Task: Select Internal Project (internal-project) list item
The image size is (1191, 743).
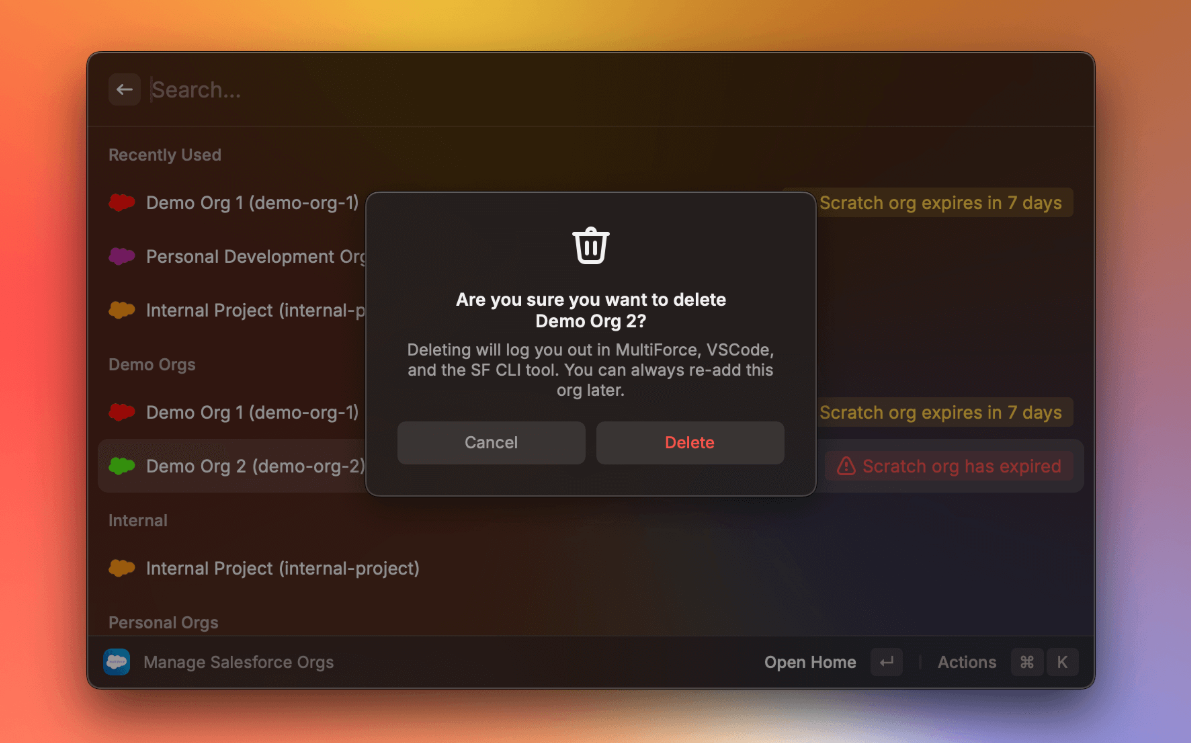Action: (282, 568)
